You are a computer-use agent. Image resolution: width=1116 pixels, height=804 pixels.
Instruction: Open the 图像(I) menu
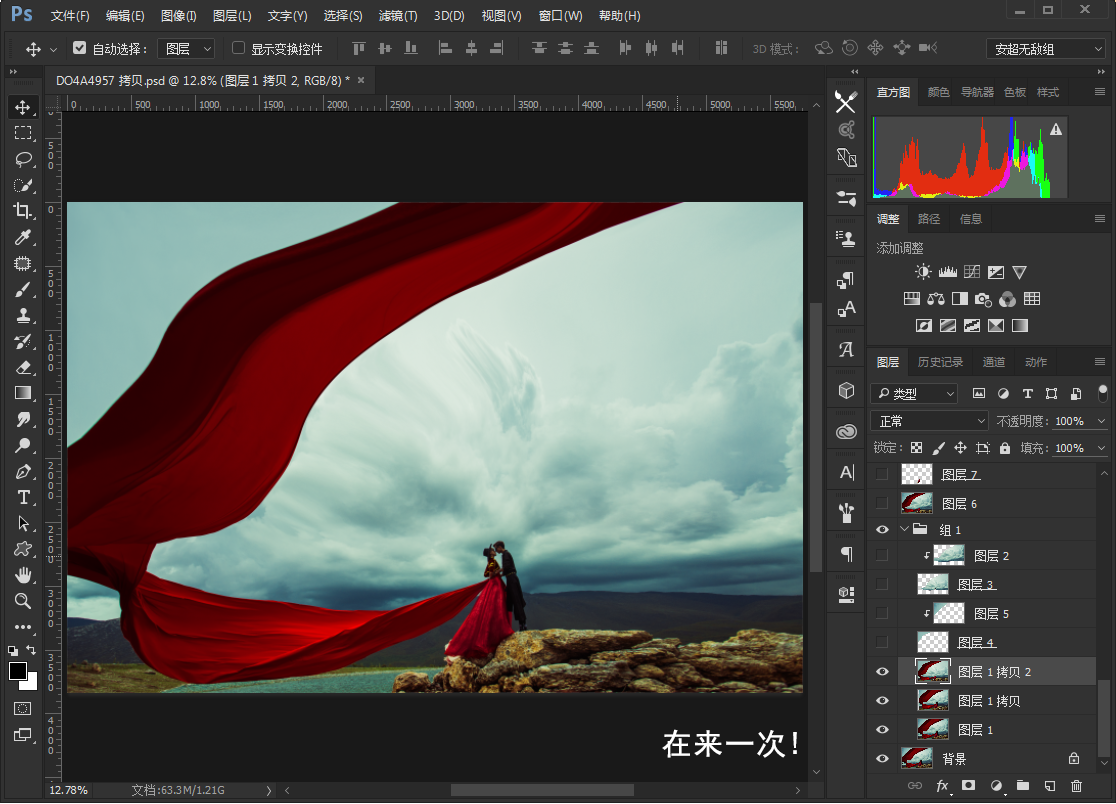click(179, 16)
